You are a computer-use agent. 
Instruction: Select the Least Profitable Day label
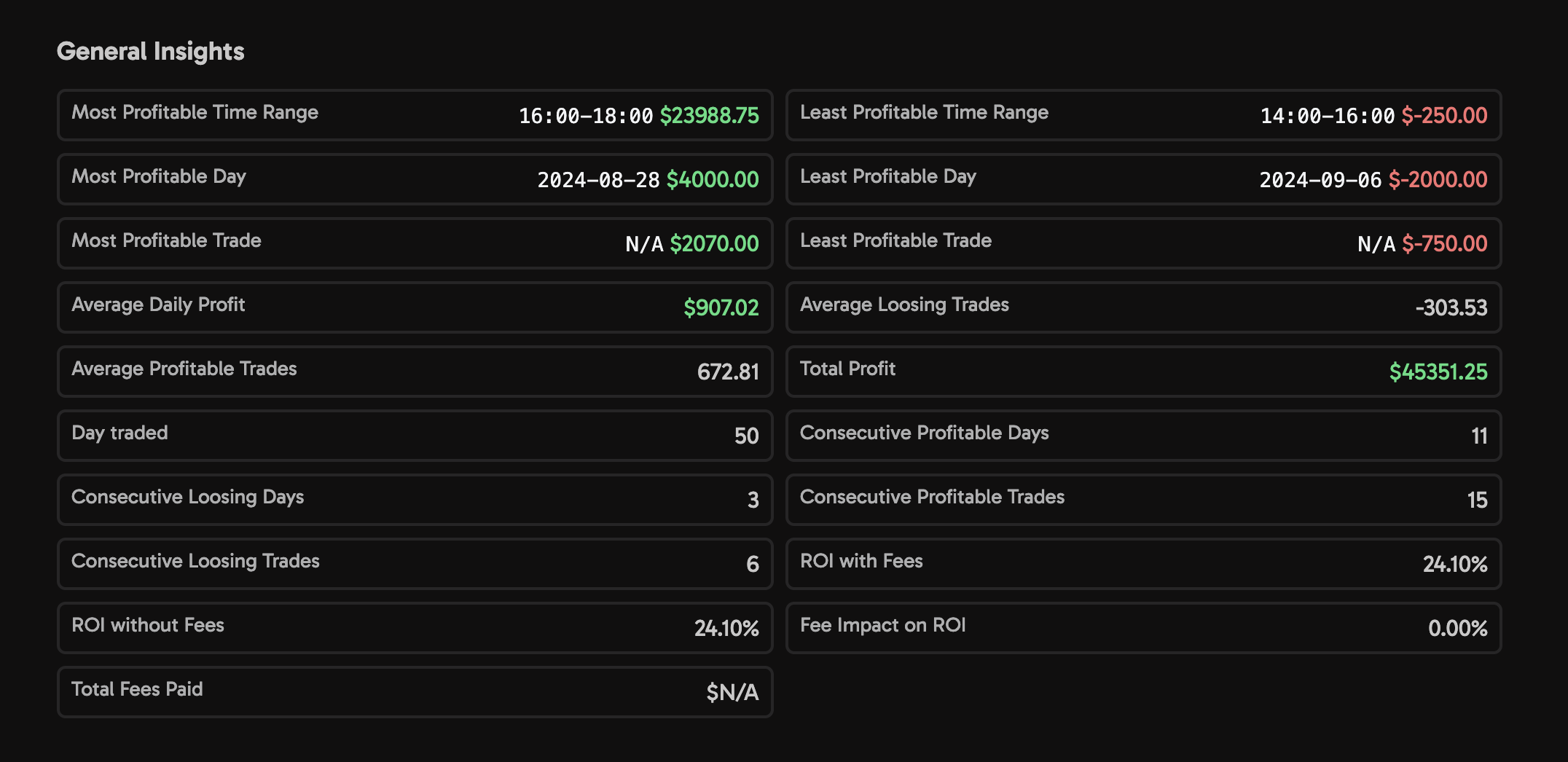(888, 176)
